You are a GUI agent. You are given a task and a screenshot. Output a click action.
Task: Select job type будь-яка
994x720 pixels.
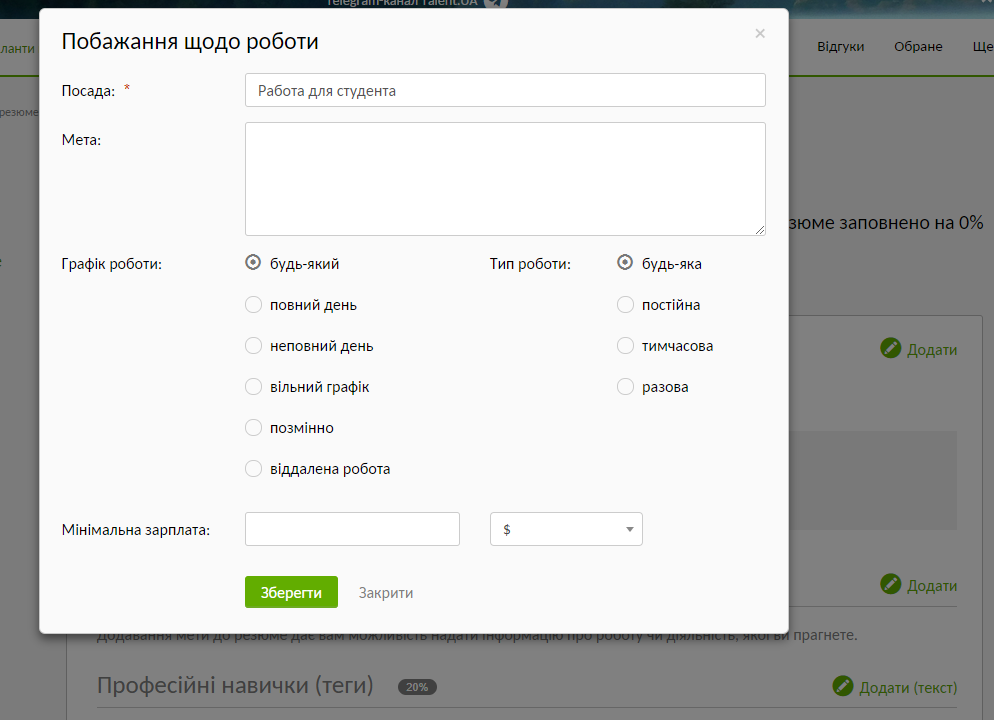tap(625, 263)
